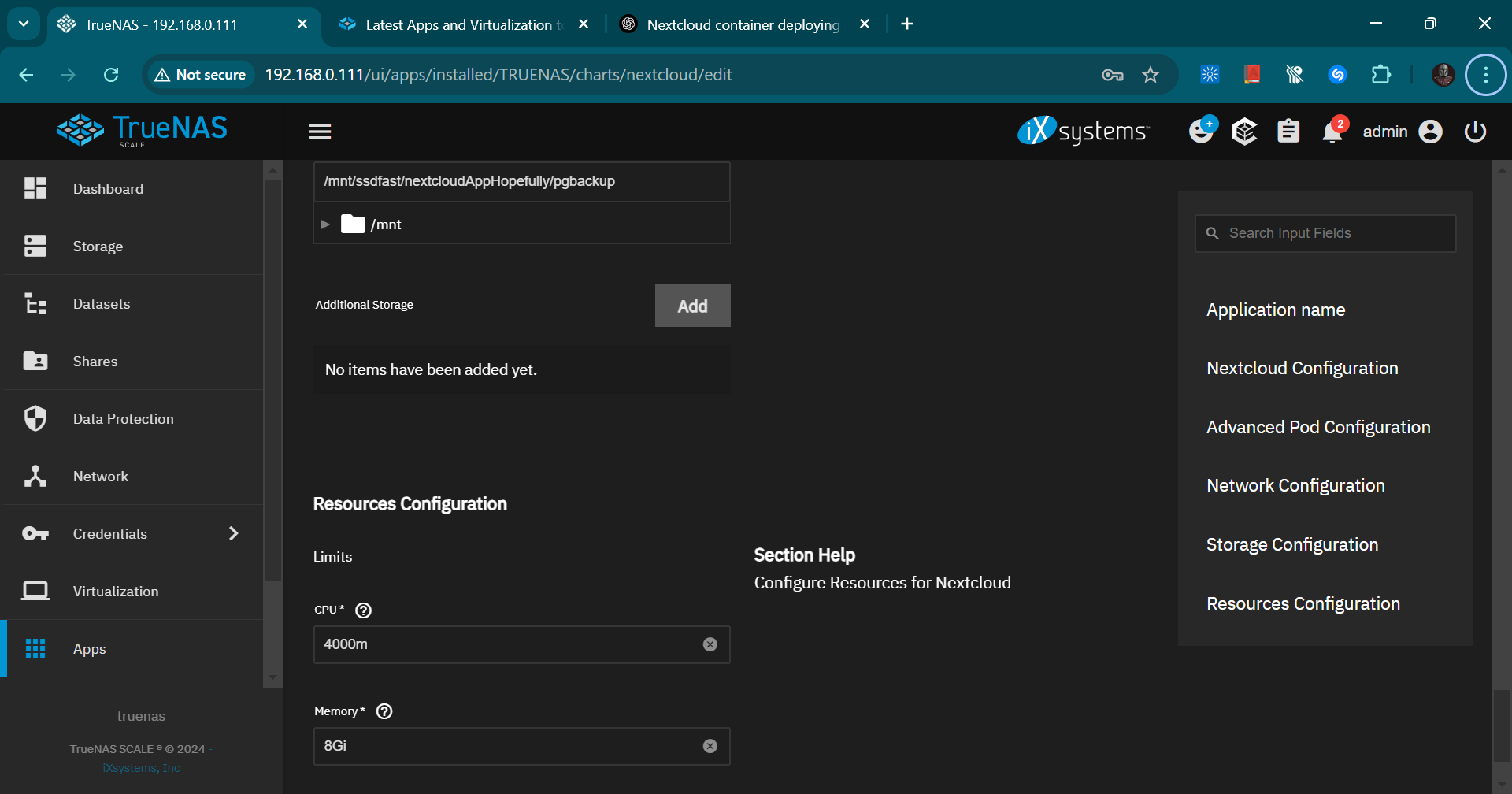Reload the browser page
1512x794 pixels.
click(x=111, y=75)
